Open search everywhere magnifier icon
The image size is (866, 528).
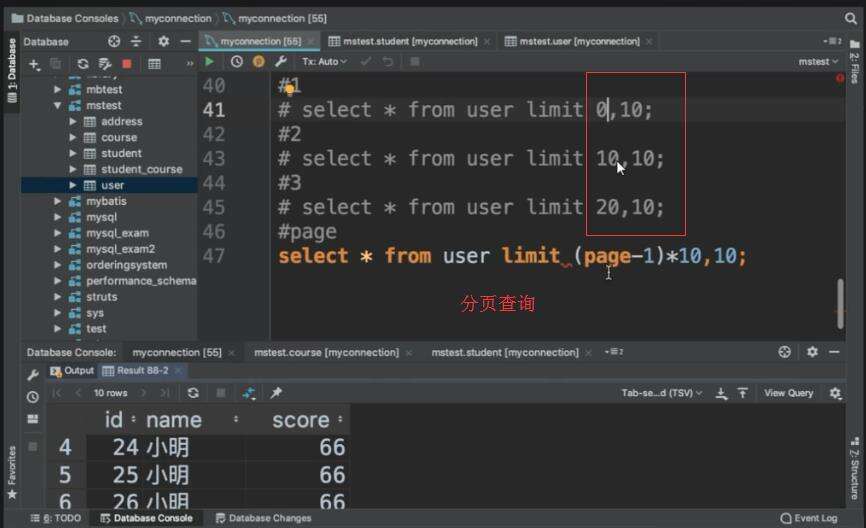click(x=851, y=19)
